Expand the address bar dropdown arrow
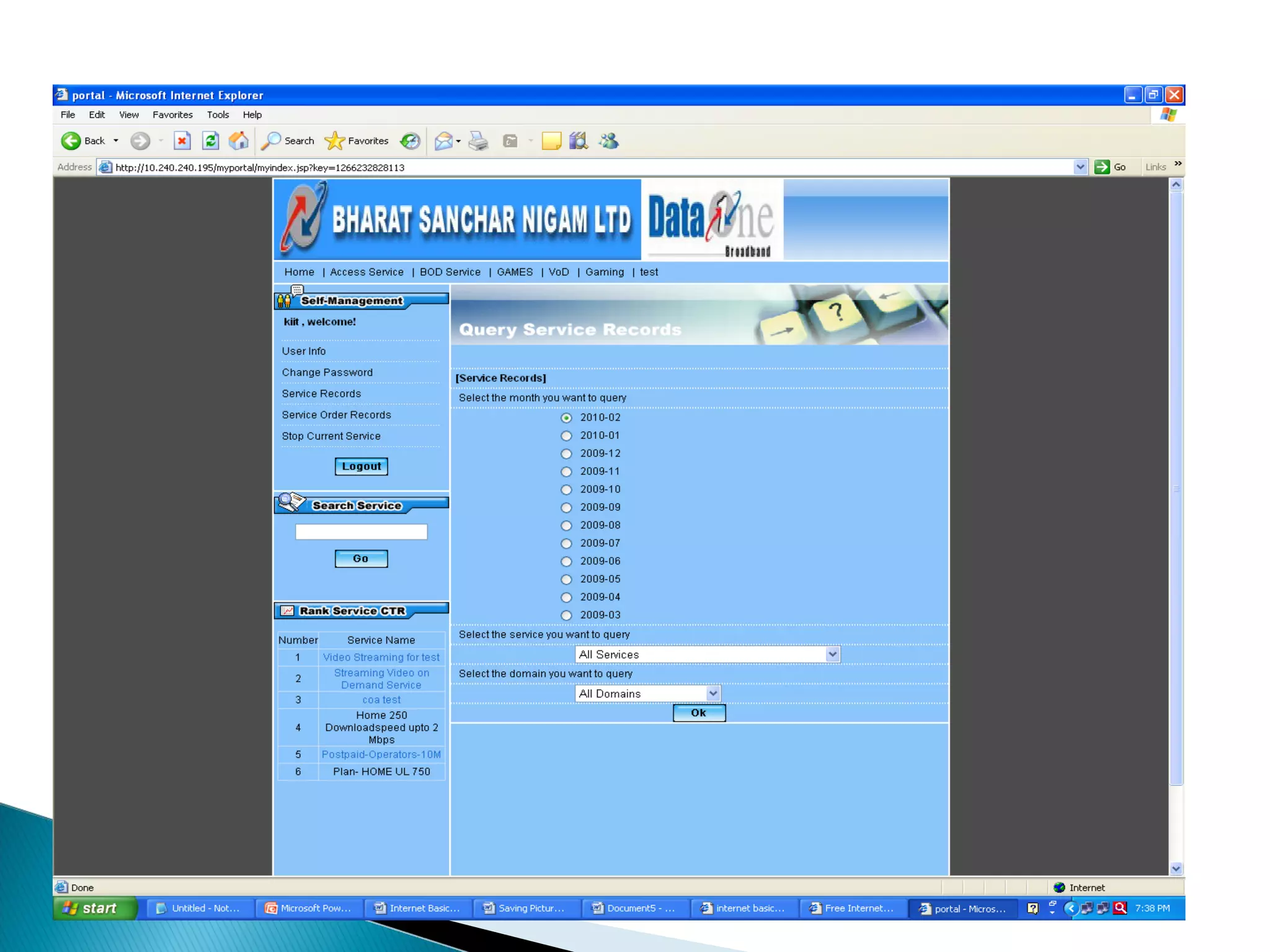The image size is (1270, 952). tap(1080, 167)
